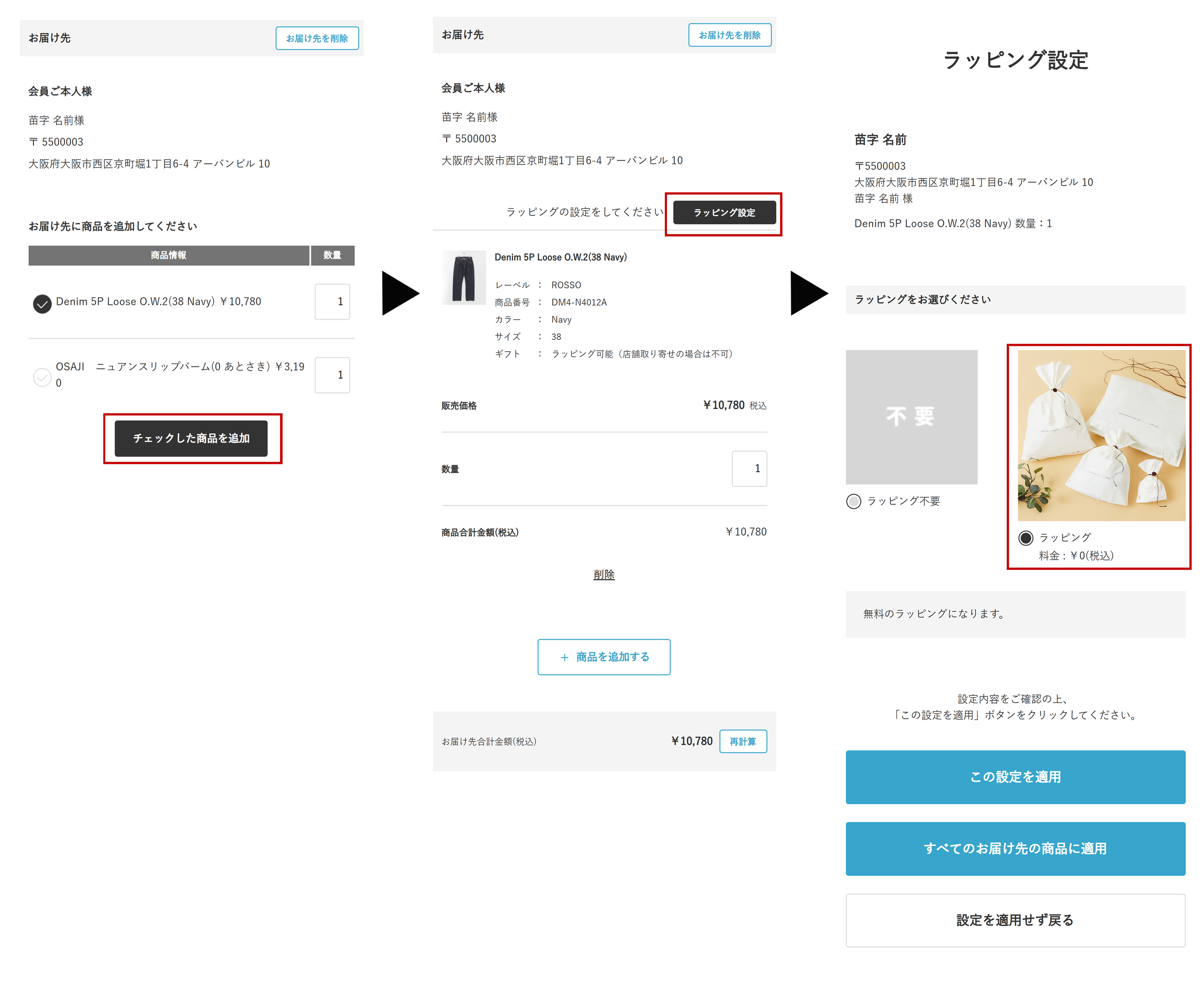The image size is (1204, 1001).
Task: Click the お届け先に商品を追加してください heading
Action: (x=113, y=226)
